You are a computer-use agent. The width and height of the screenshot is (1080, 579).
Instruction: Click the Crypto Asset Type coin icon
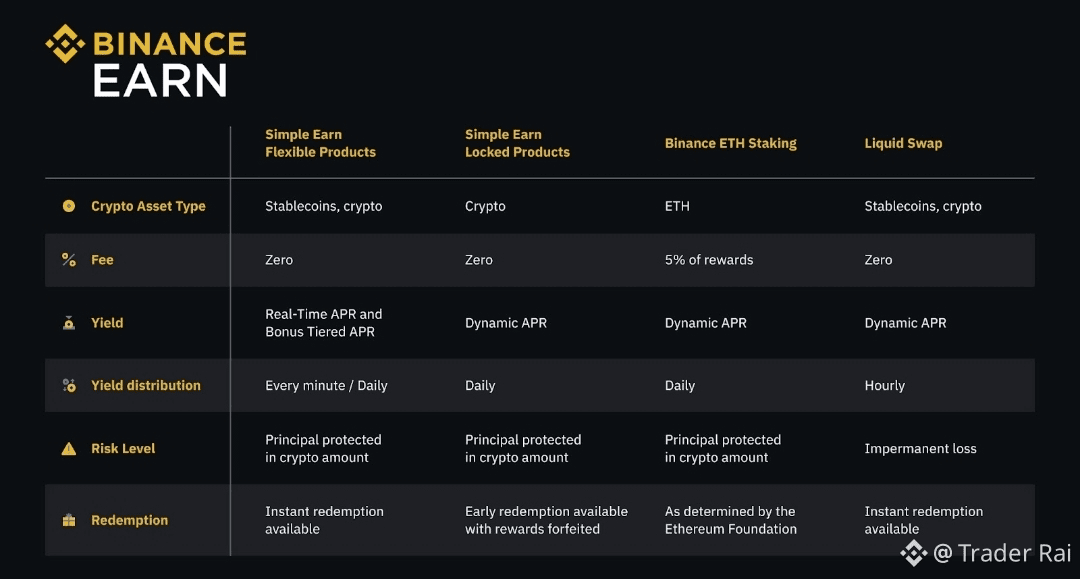tap(69, 206)
